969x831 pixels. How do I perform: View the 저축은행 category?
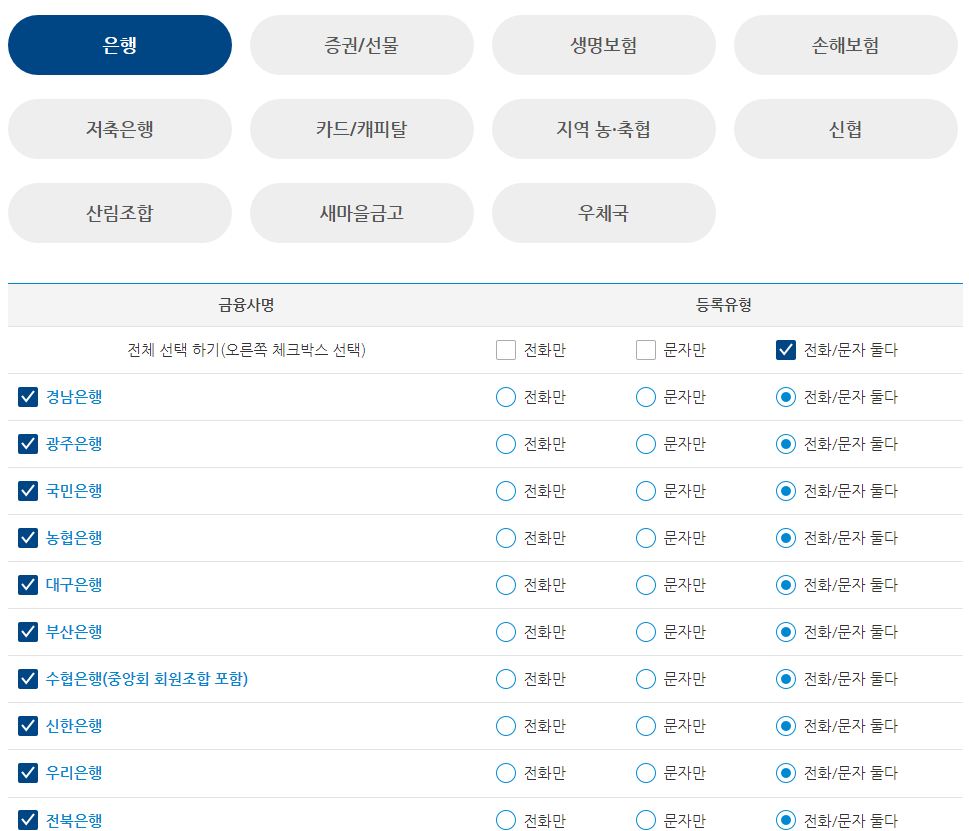[120, 128]
